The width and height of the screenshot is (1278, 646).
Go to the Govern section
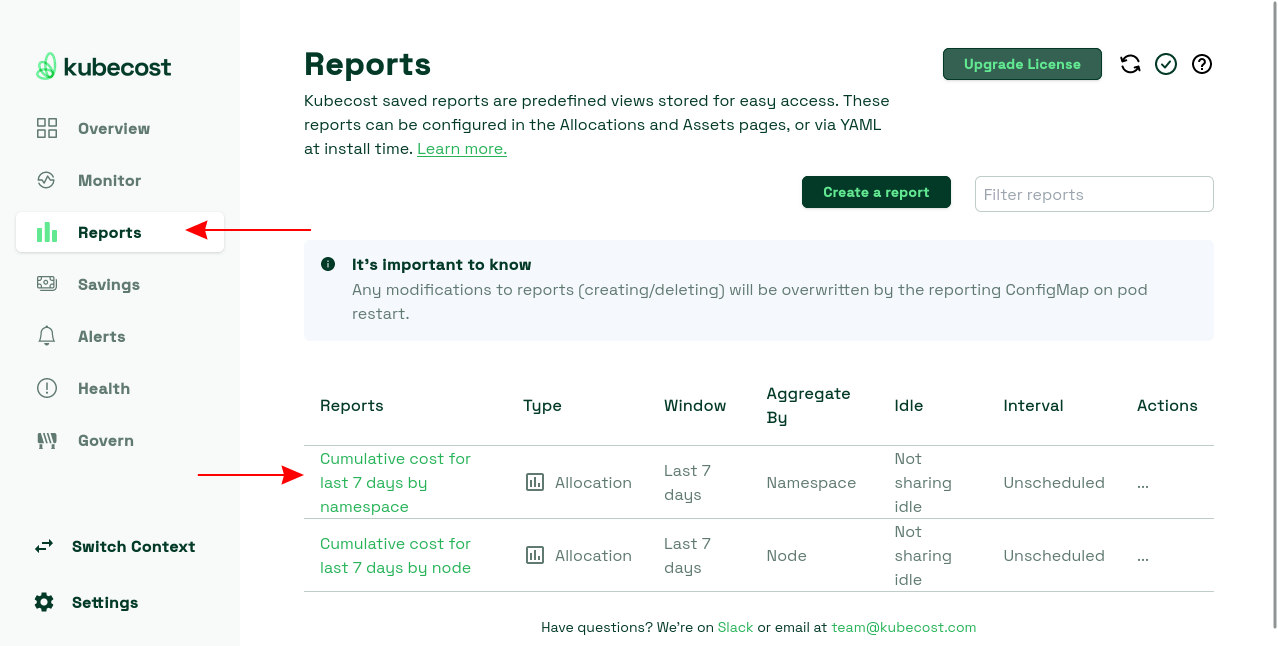tap(105, 440)
